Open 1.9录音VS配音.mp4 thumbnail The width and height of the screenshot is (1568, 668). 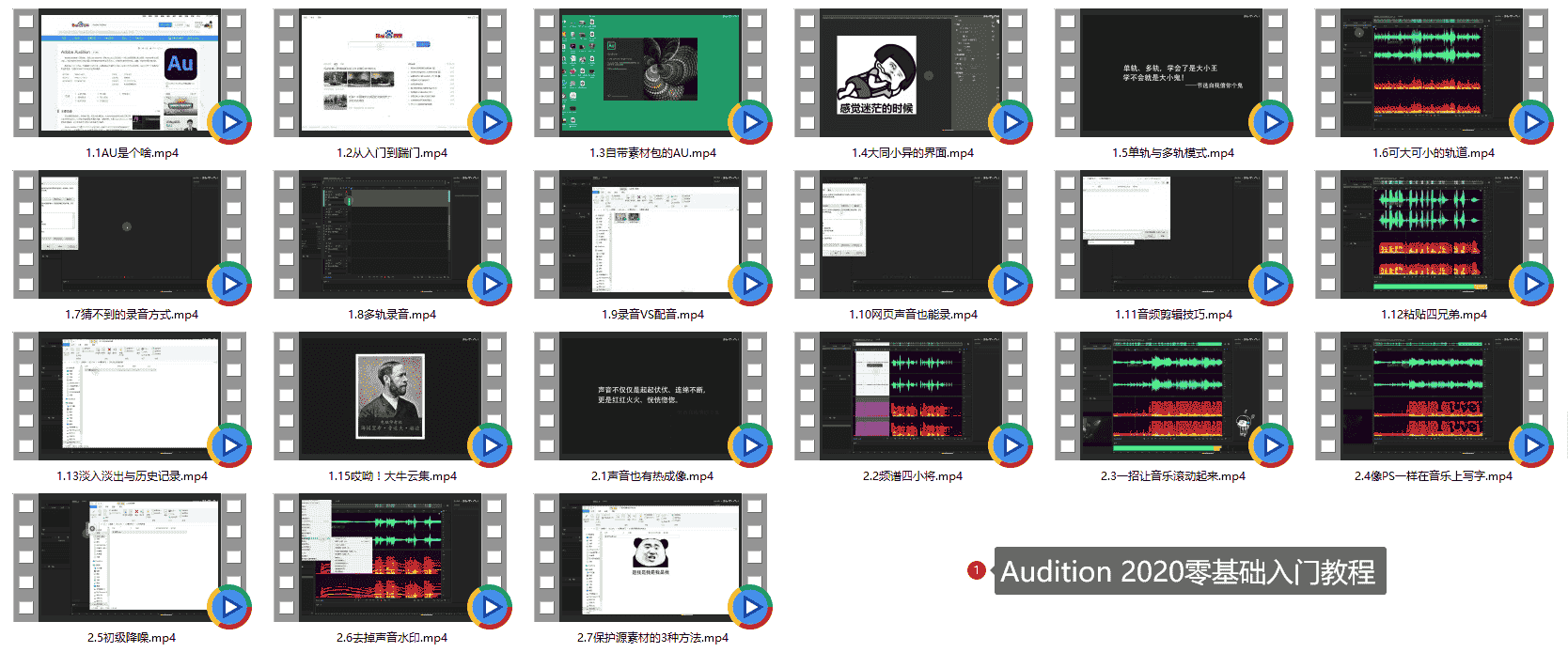651,234
